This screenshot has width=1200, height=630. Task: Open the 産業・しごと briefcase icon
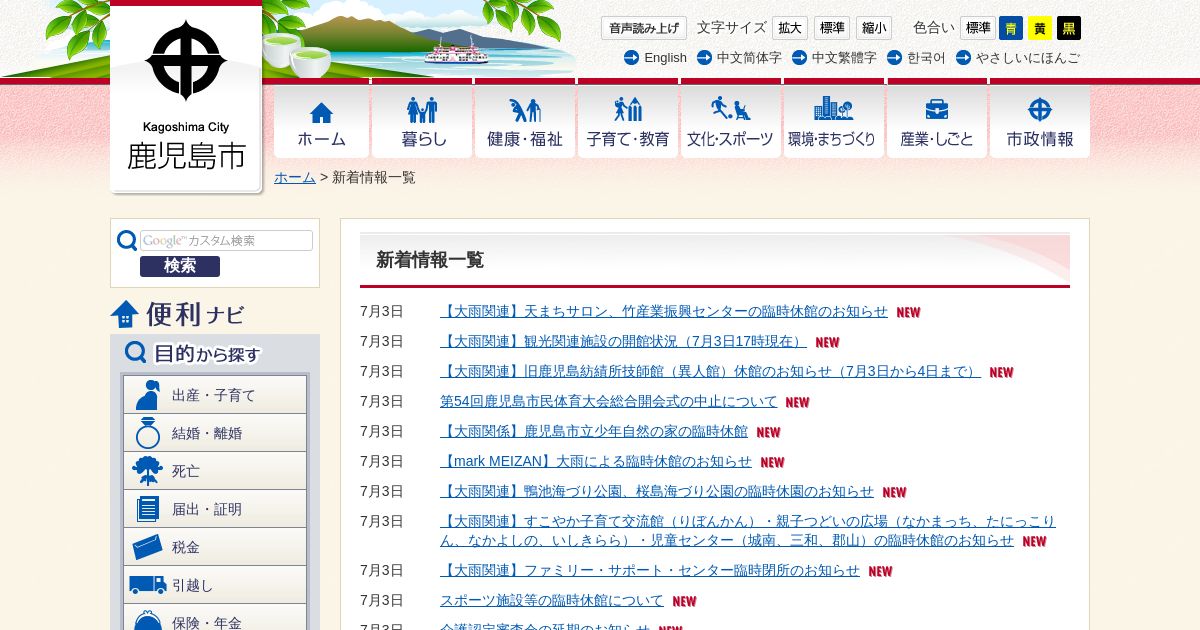pyautogui.click(x=937, y=109)
